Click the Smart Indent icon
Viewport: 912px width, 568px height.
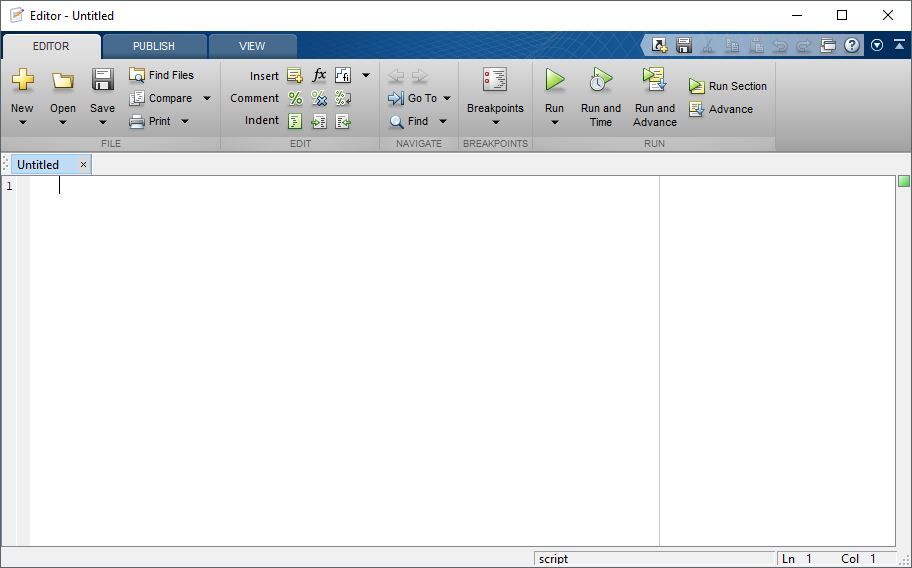(x=295, y=121)
